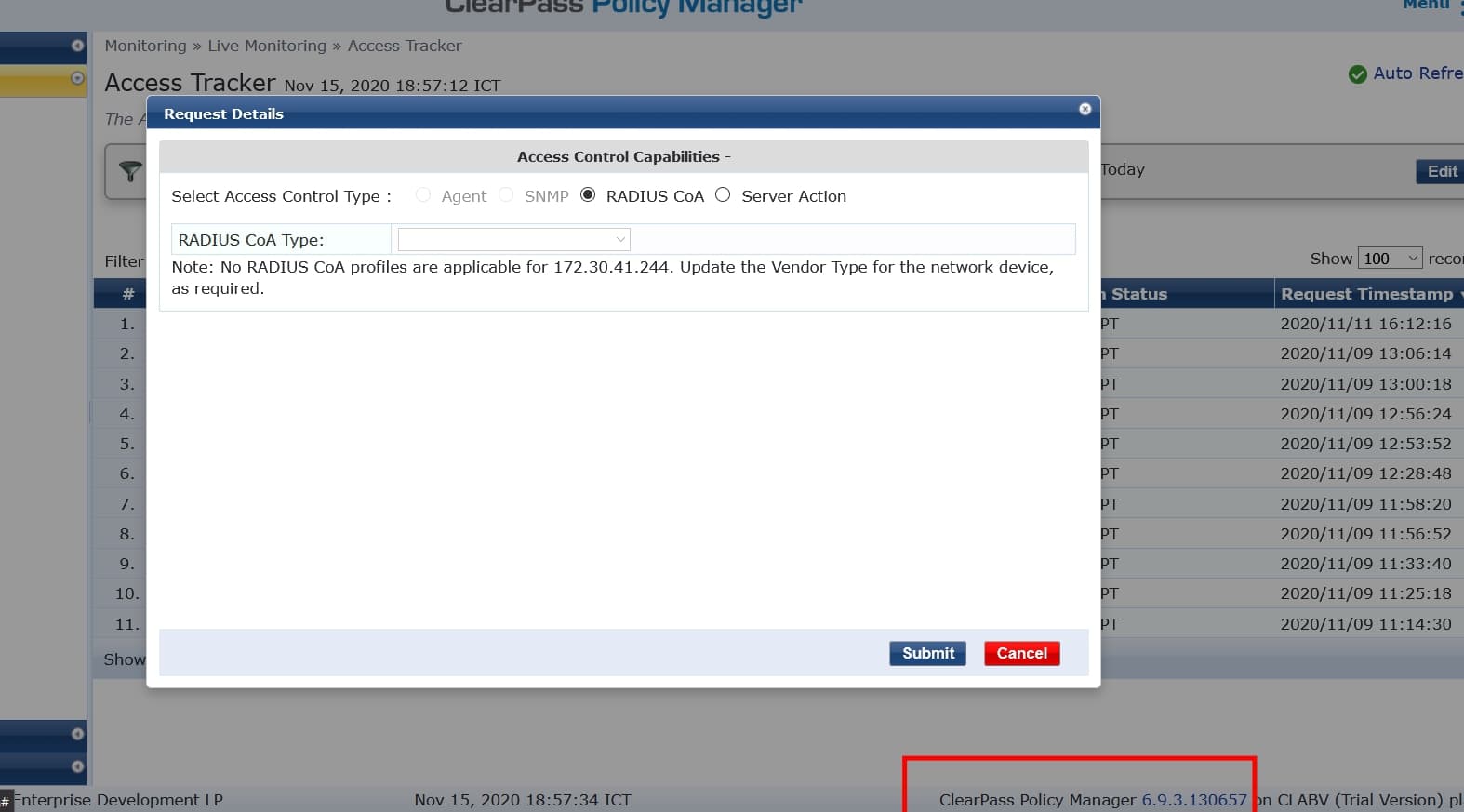Viewport: 1464px width, 812px height.
Task: Open the Auto Refresh link
Action: point(1417,73)
